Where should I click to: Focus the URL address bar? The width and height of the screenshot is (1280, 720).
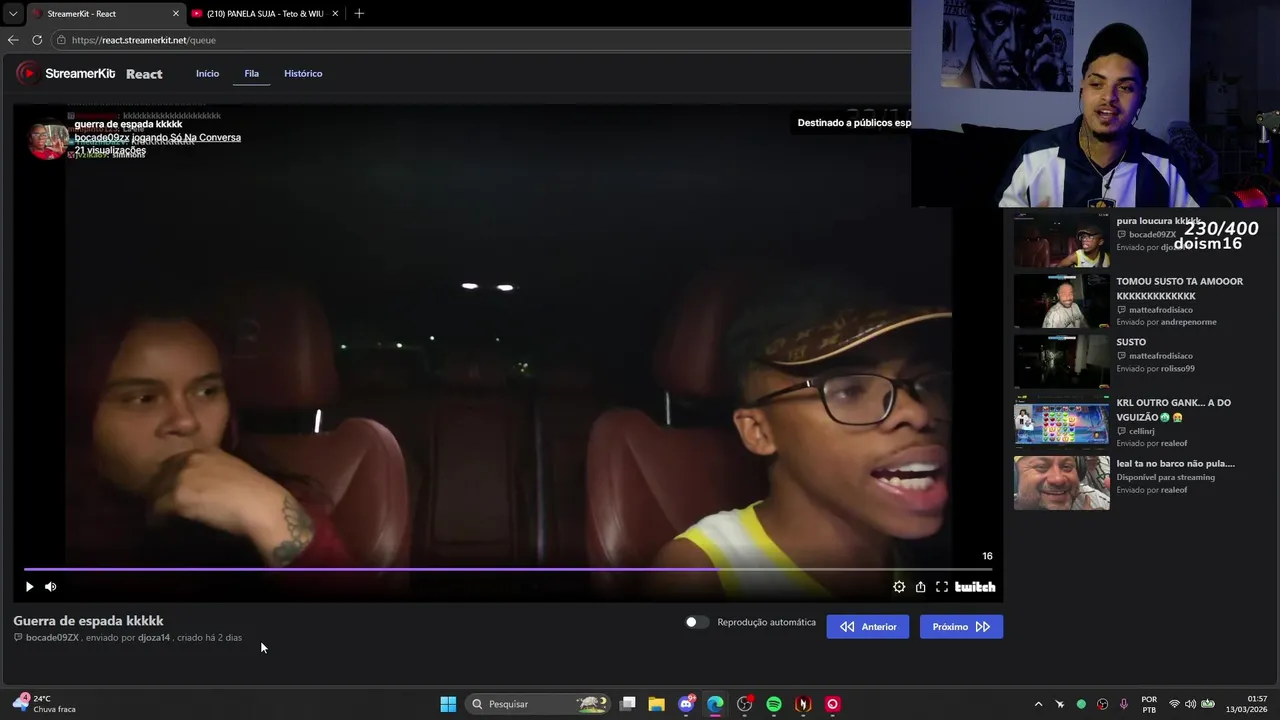(x=480, y=40)
